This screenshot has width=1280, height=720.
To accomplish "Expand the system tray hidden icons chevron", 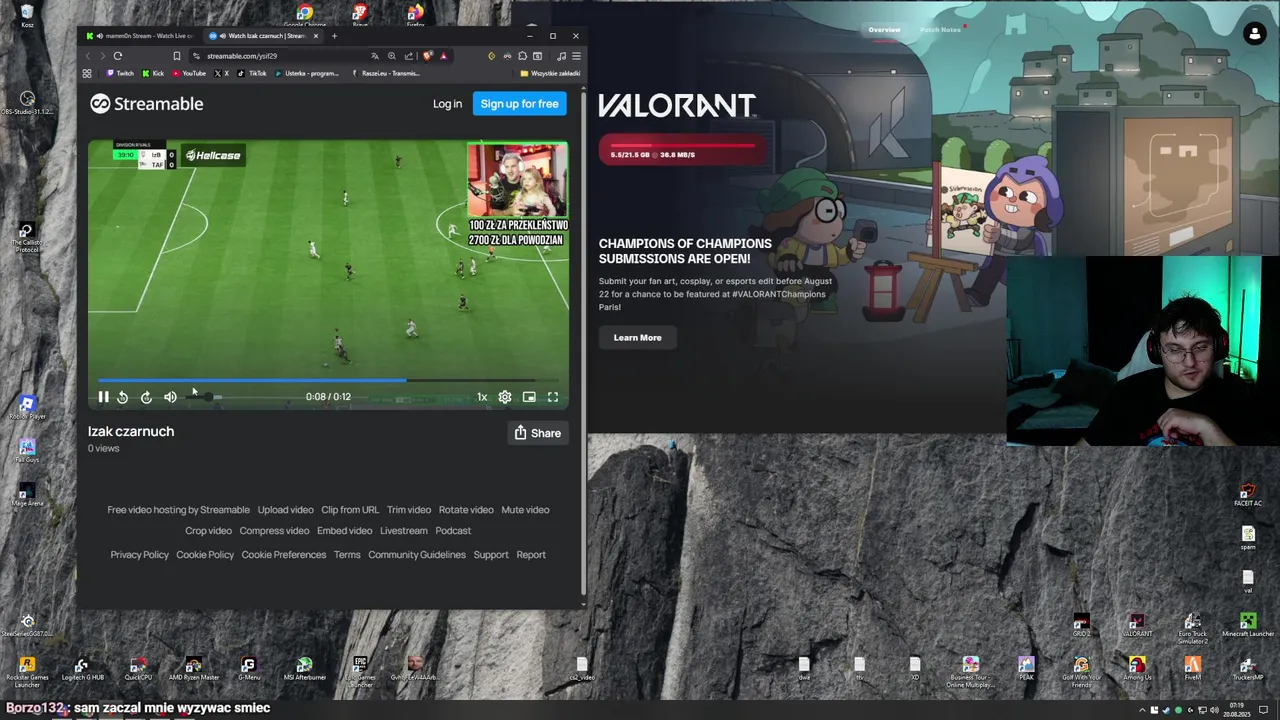I will (x=1142, y=710).
